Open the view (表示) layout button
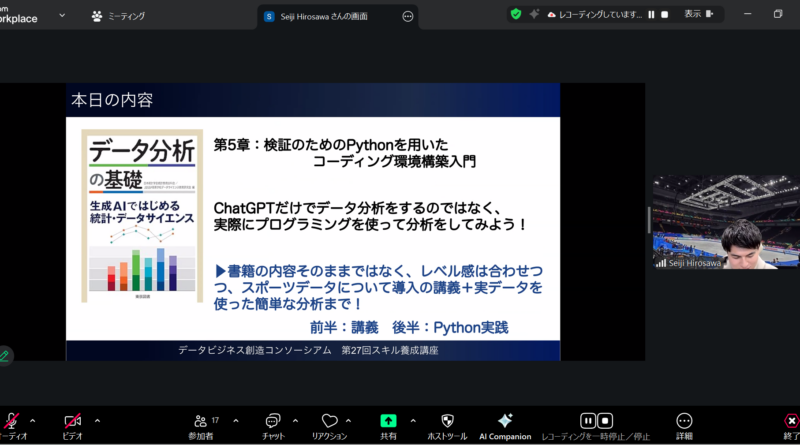800x445 pixels. [x=699, y=14]
